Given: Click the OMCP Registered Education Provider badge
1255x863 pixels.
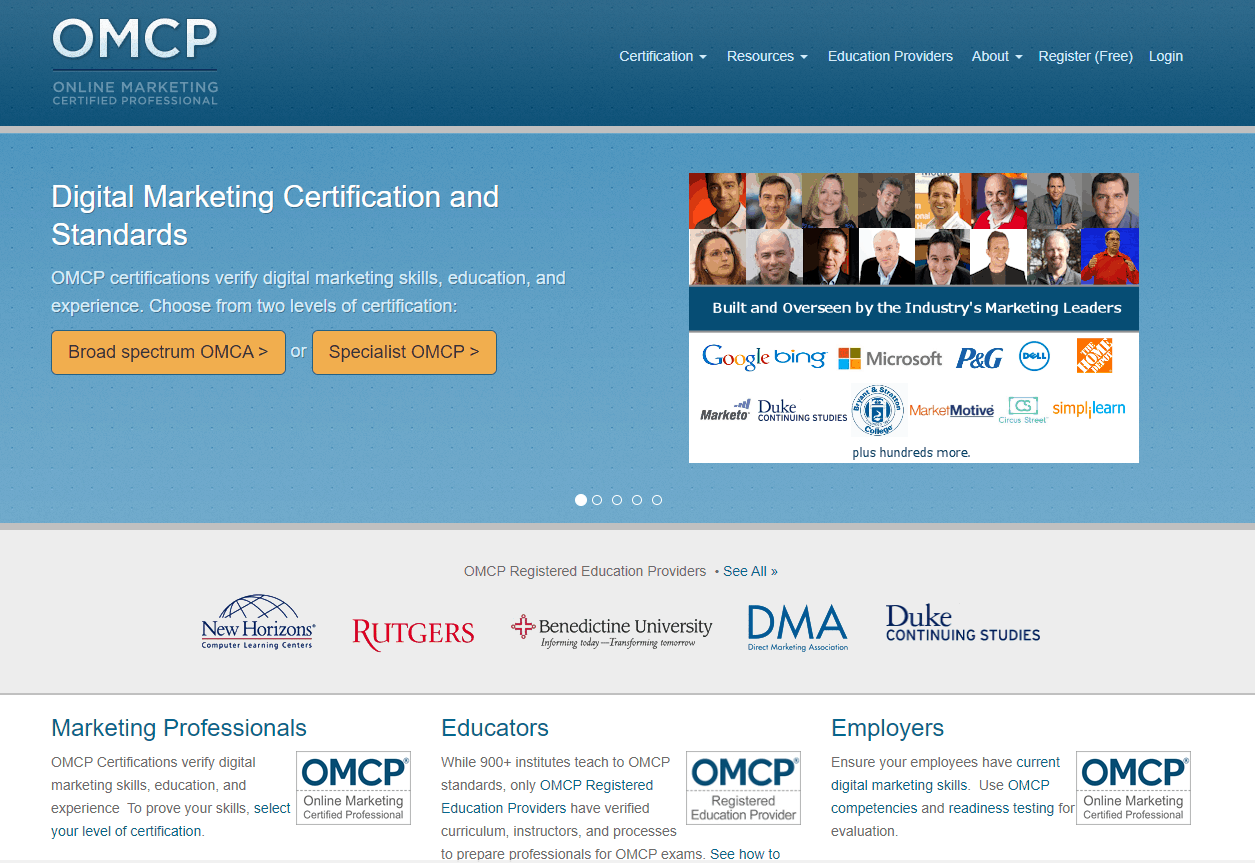Looking at the screenshot, I should pos(743,788).
